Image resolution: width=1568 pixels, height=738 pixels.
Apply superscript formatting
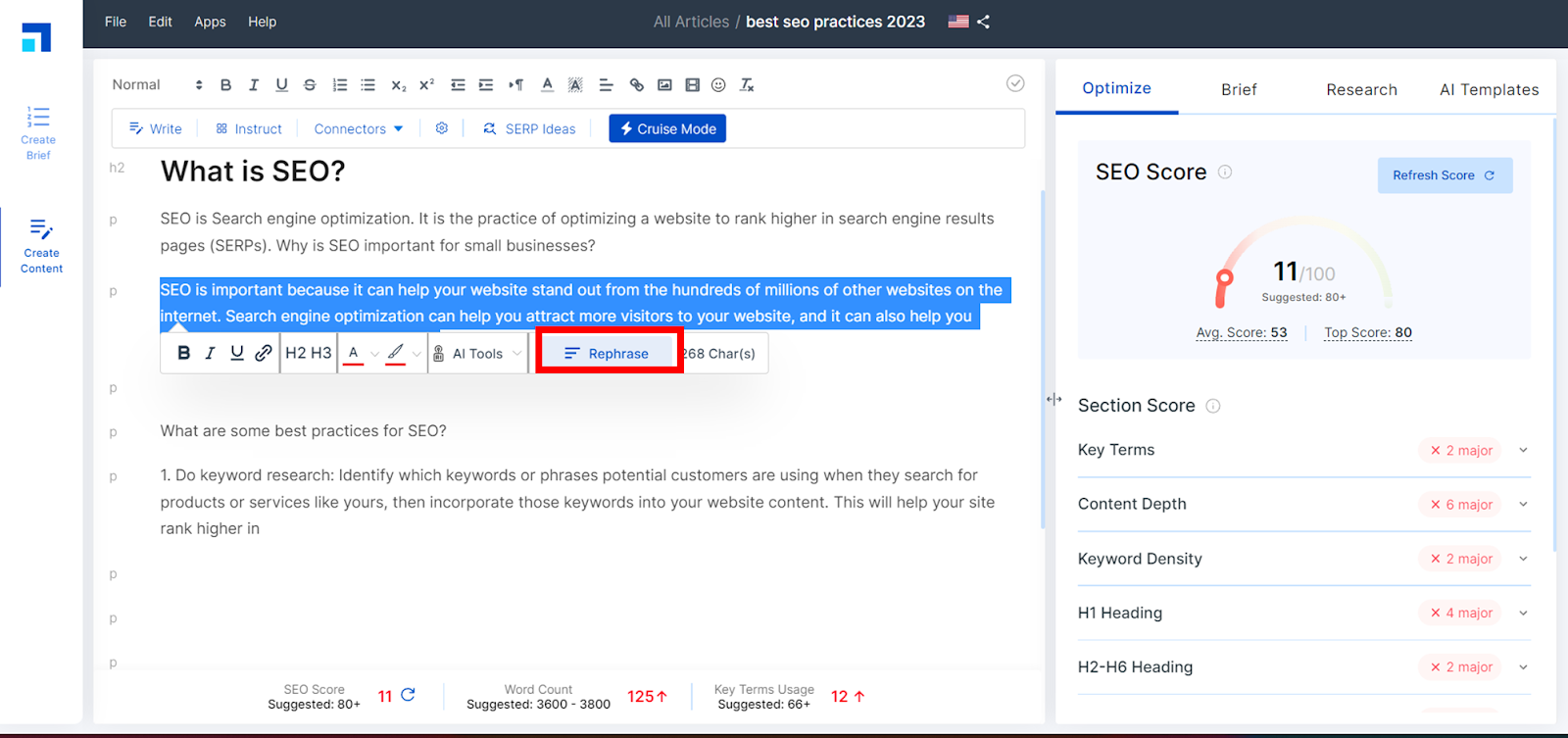coord(426,85)
